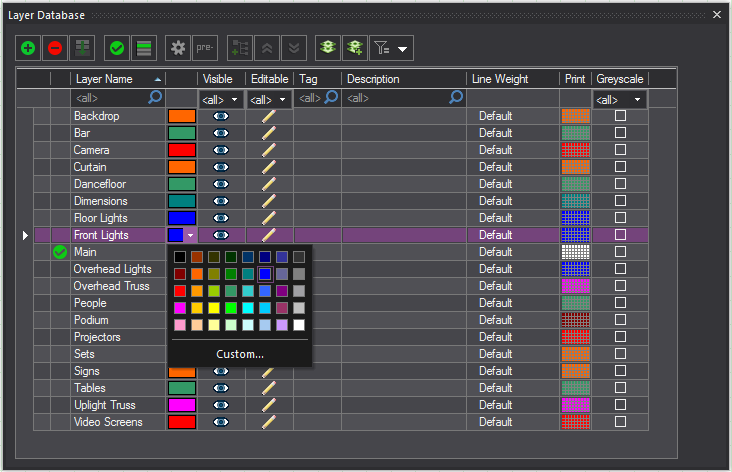Click the print pattern swatch for Main

(575, 252)
